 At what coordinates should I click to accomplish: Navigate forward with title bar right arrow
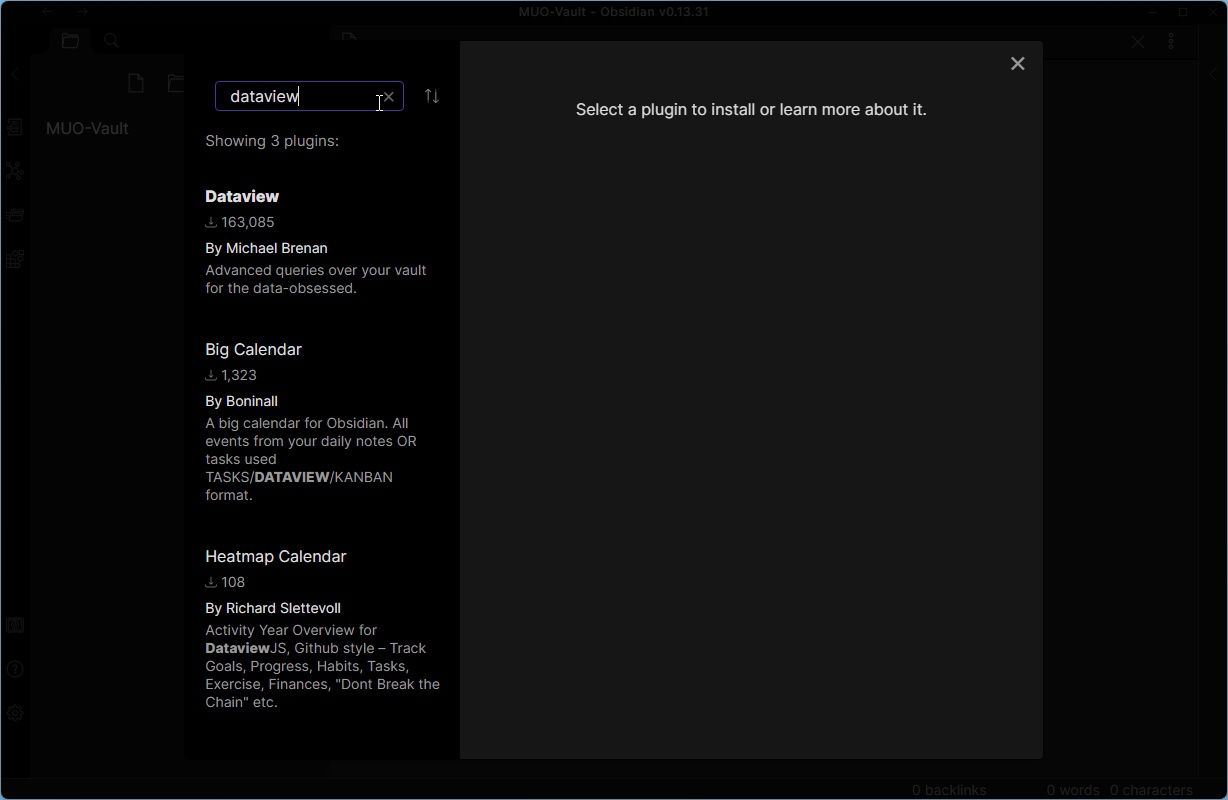tap(82, 12)
